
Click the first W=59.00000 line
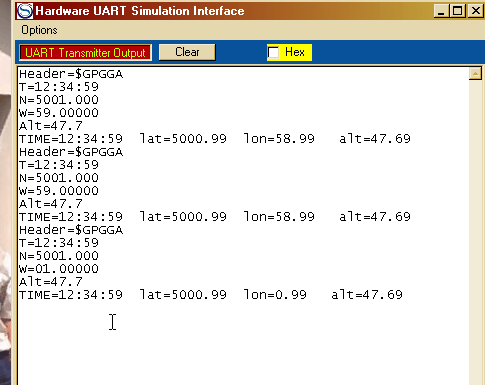(59, 113)
